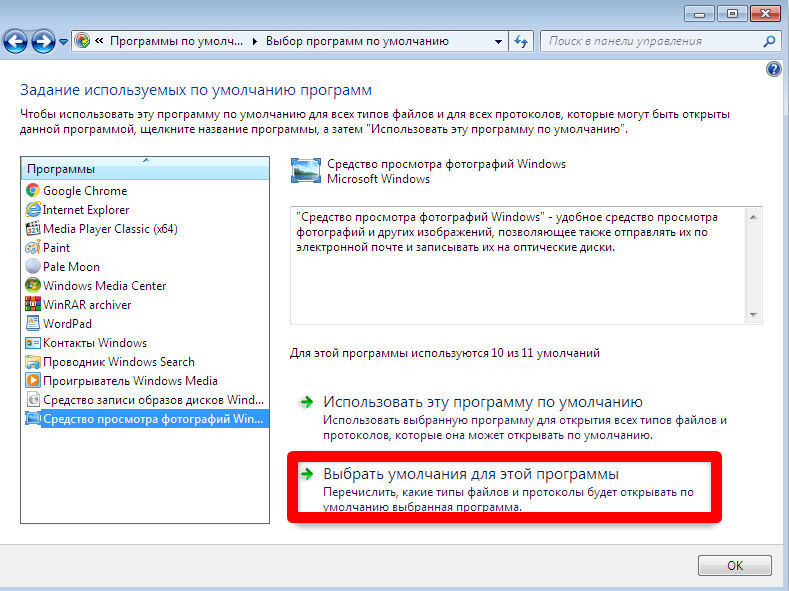Open recent pages dropdown next to Forward
The image size is (789, 591).
tap(63, 42)
